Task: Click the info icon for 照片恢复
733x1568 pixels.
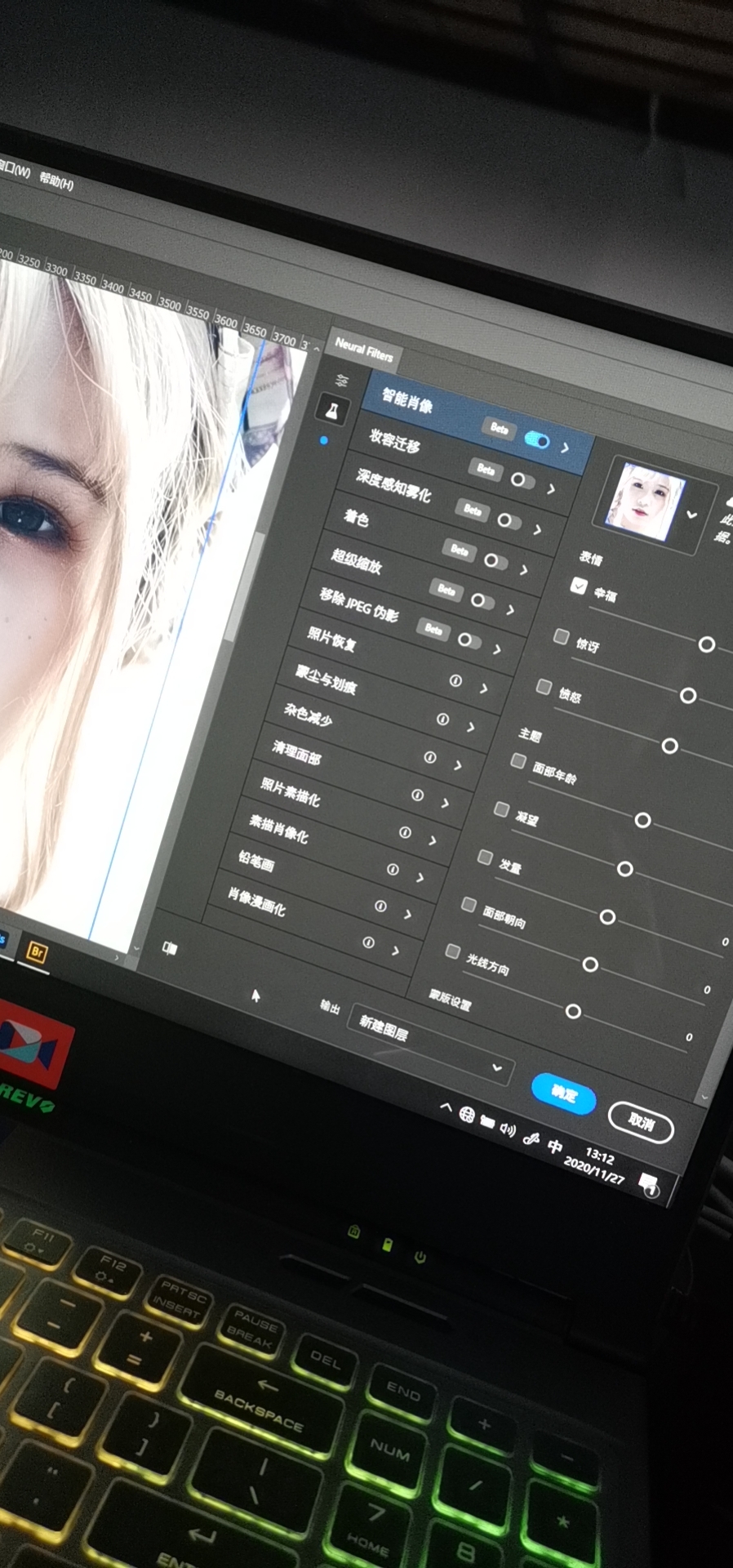Action: (455, 680)
